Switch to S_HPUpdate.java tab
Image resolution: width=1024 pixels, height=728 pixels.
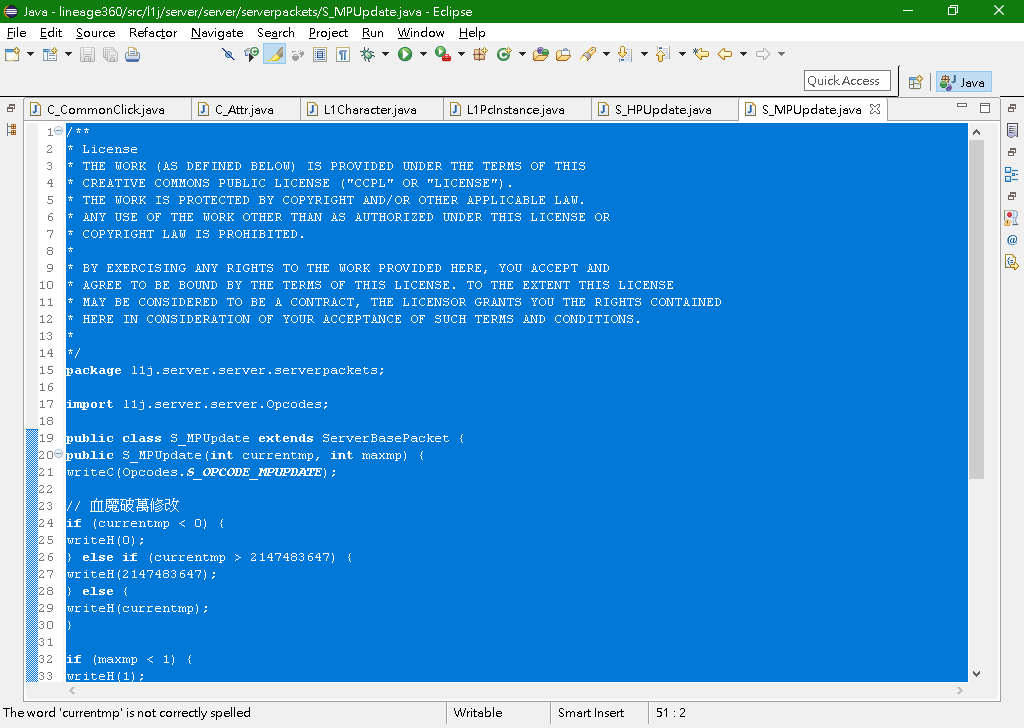(663, 110)
